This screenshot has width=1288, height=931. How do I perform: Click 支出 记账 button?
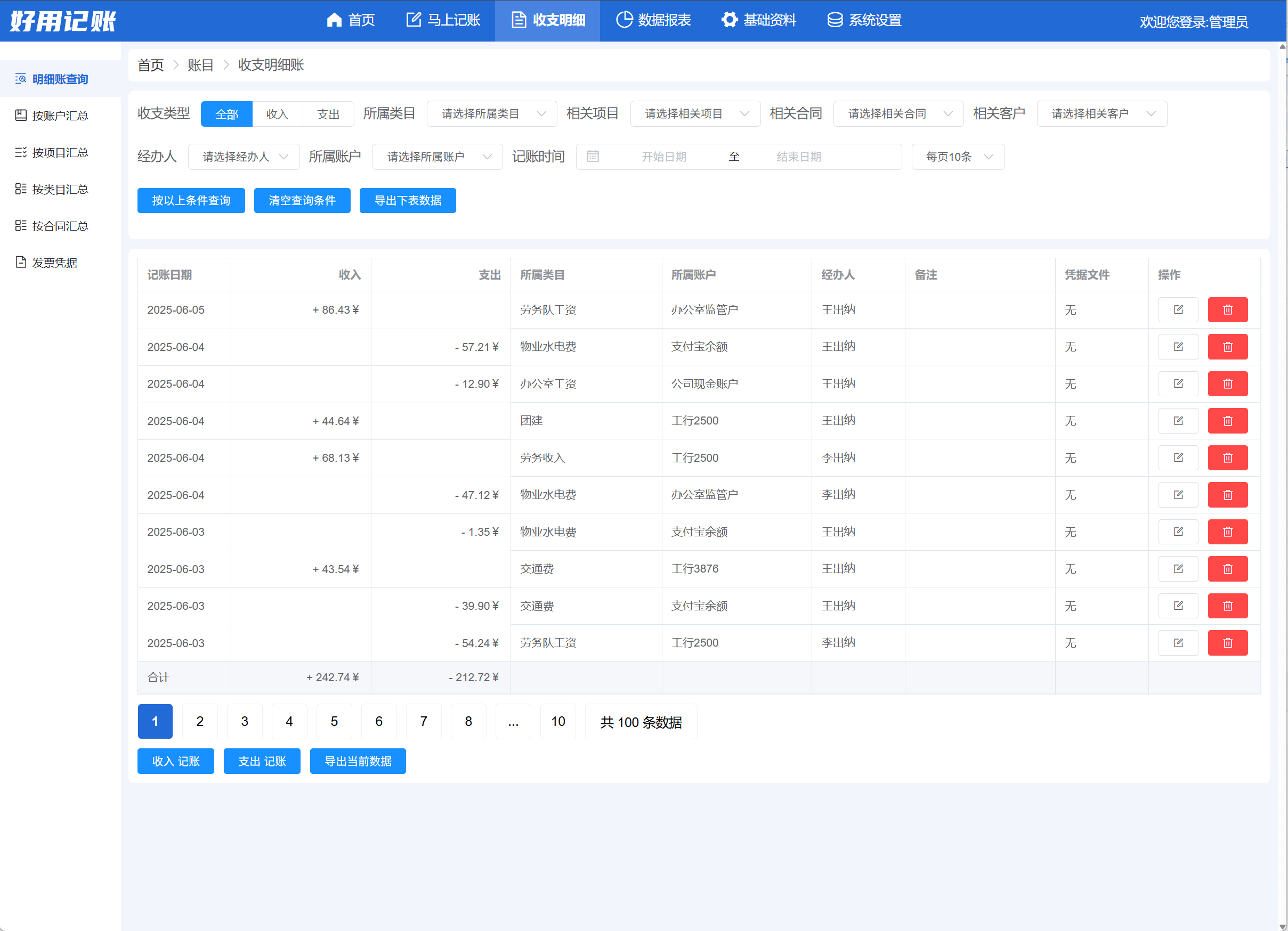pyautogui.click(x=262, y=761)
